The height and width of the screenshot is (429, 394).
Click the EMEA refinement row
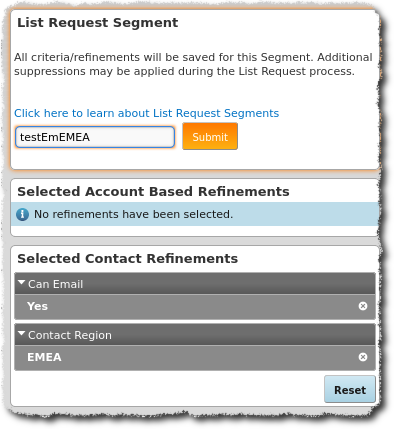tap(195, 357)
